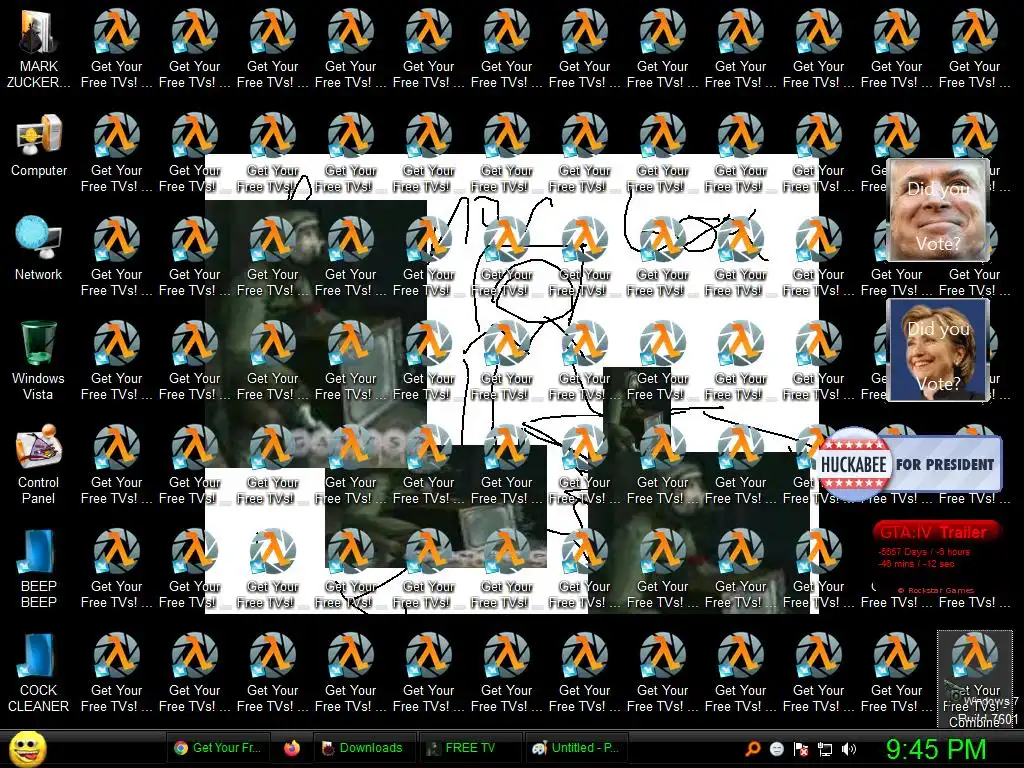
Task: Select the highlighted Combine desktop icon
Action: pos(974,679)
